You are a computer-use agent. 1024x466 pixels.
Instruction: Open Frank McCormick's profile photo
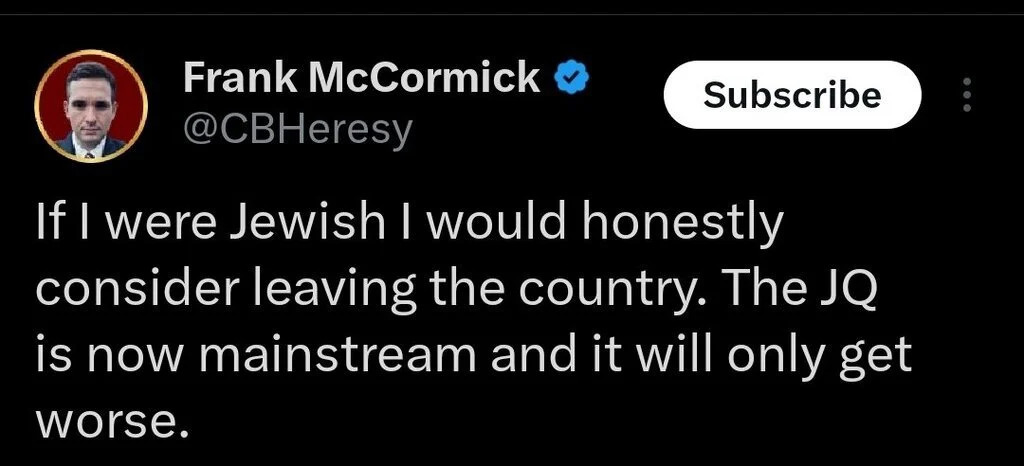tap(92, 106)
